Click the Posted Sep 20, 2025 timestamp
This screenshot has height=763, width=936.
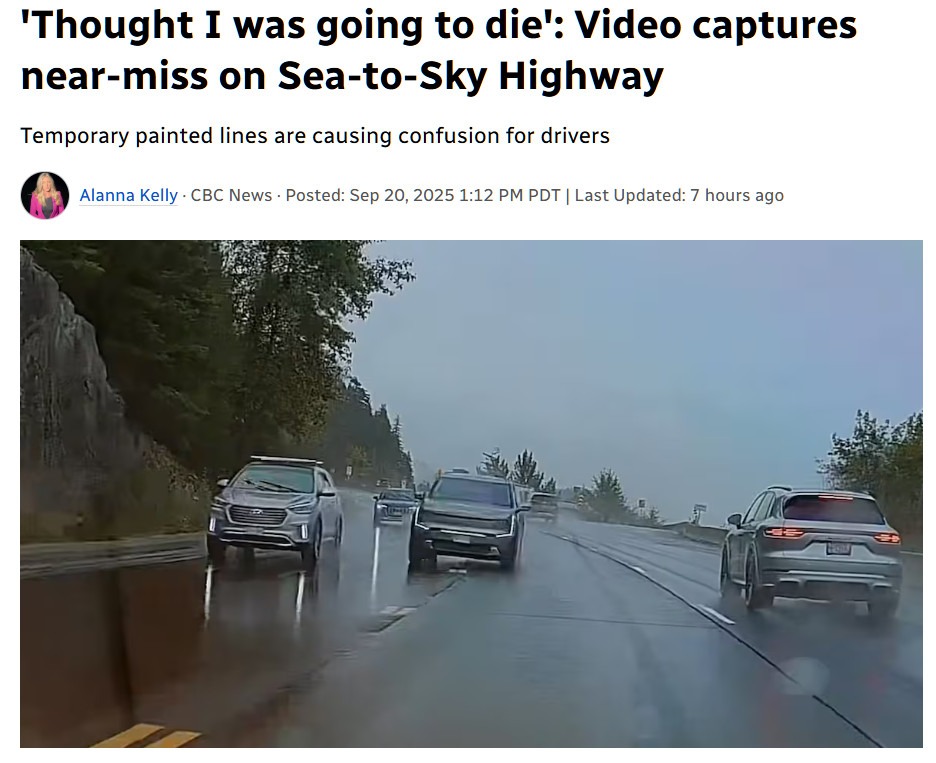423,195
